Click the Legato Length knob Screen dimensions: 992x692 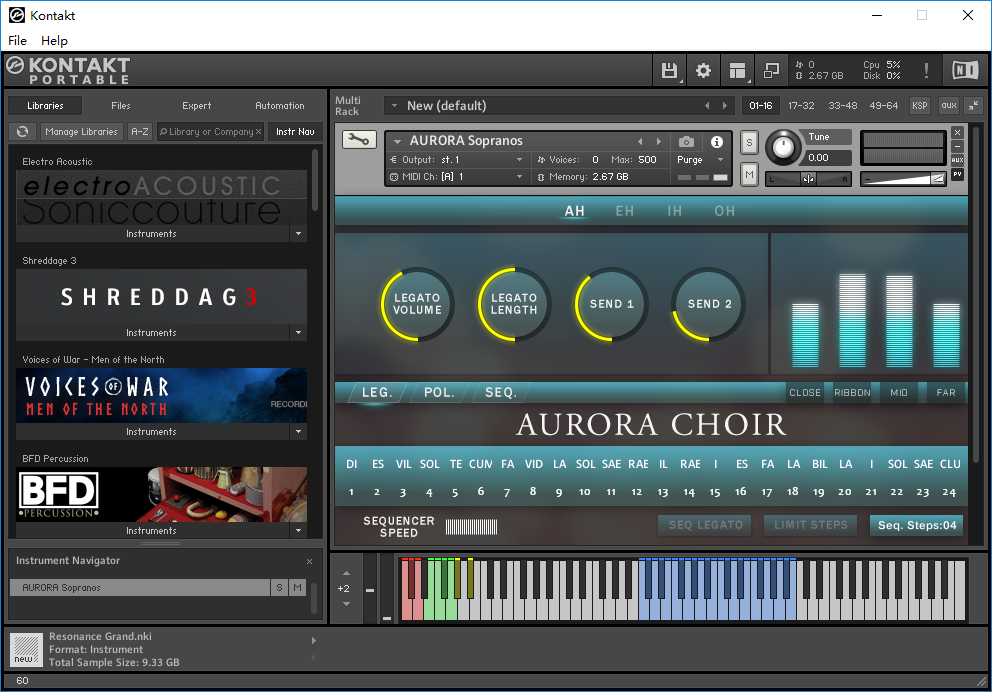(514, 304)
